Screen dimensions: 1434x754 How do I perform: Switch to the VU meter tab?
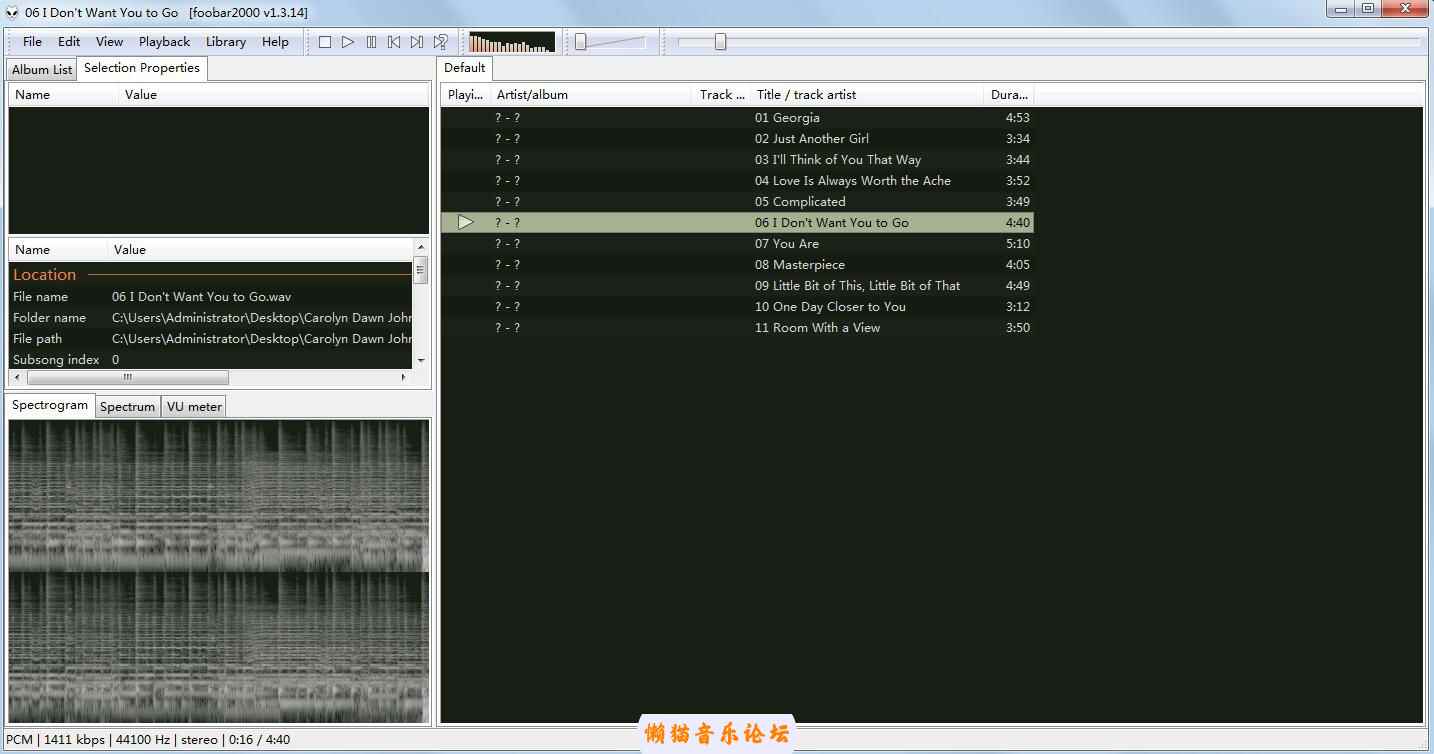[x=195, y=407]
